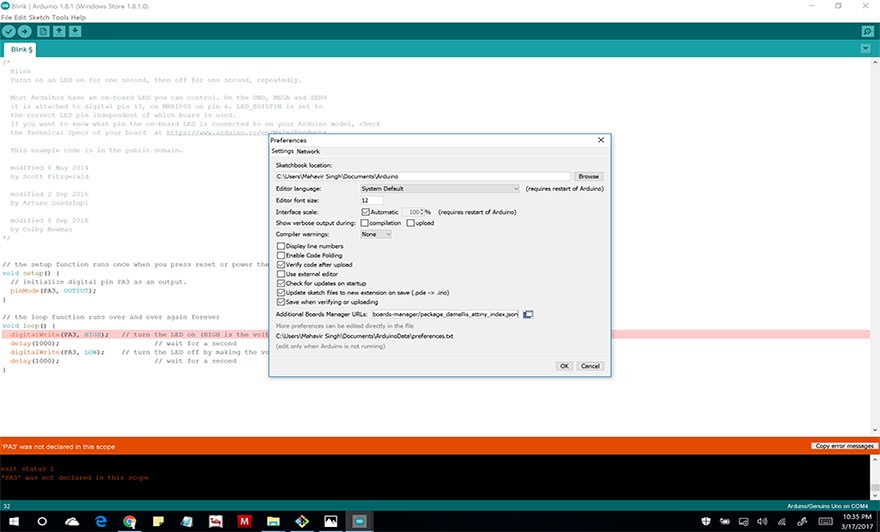Click interface scale percent stepper
The width and height of the screenshot is (880, 532).
422,212
